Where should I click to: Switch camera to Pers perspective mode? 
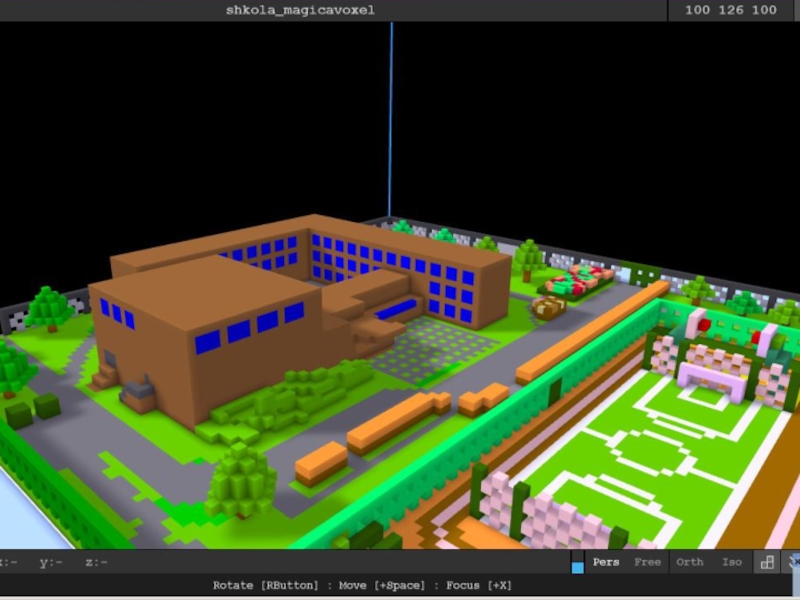coord(606,562)
